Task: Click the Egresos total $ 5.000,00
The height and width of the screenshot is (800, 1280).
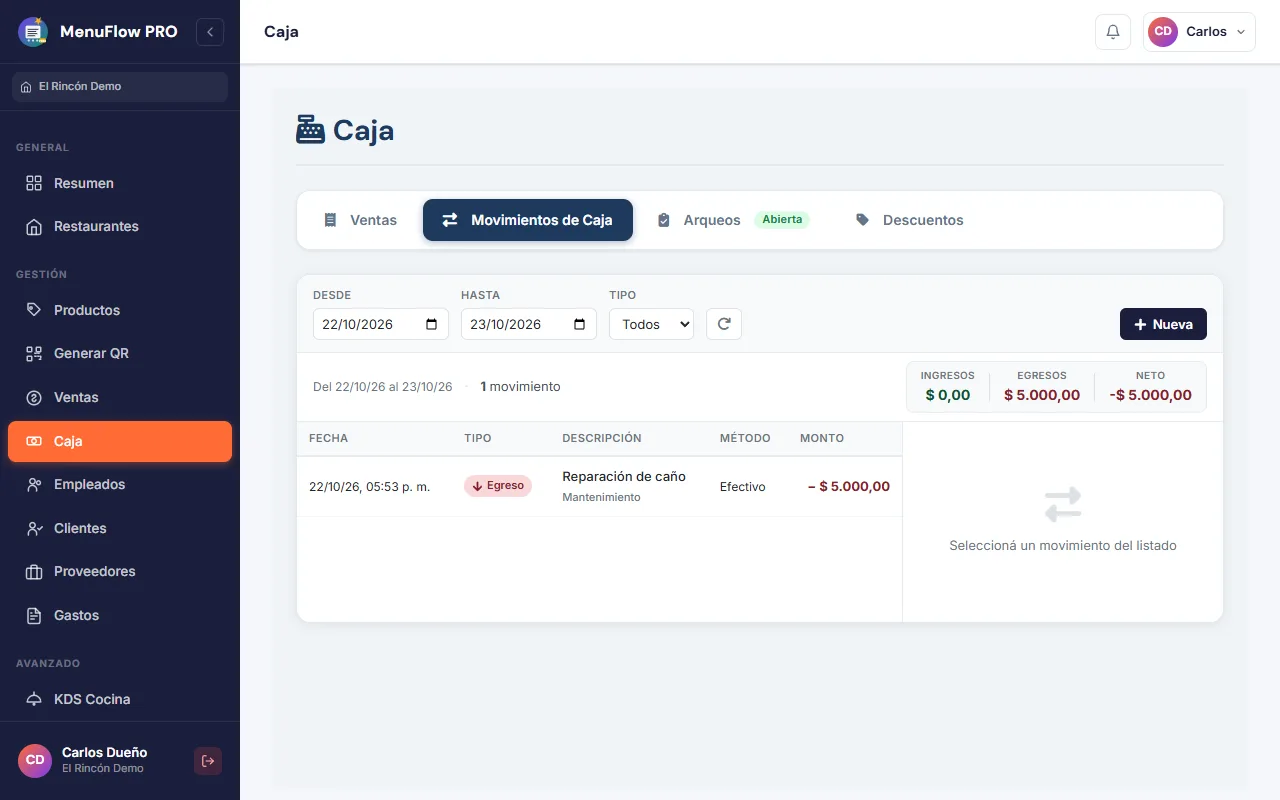Action: pyautogui.click(x=1042, y=395)
